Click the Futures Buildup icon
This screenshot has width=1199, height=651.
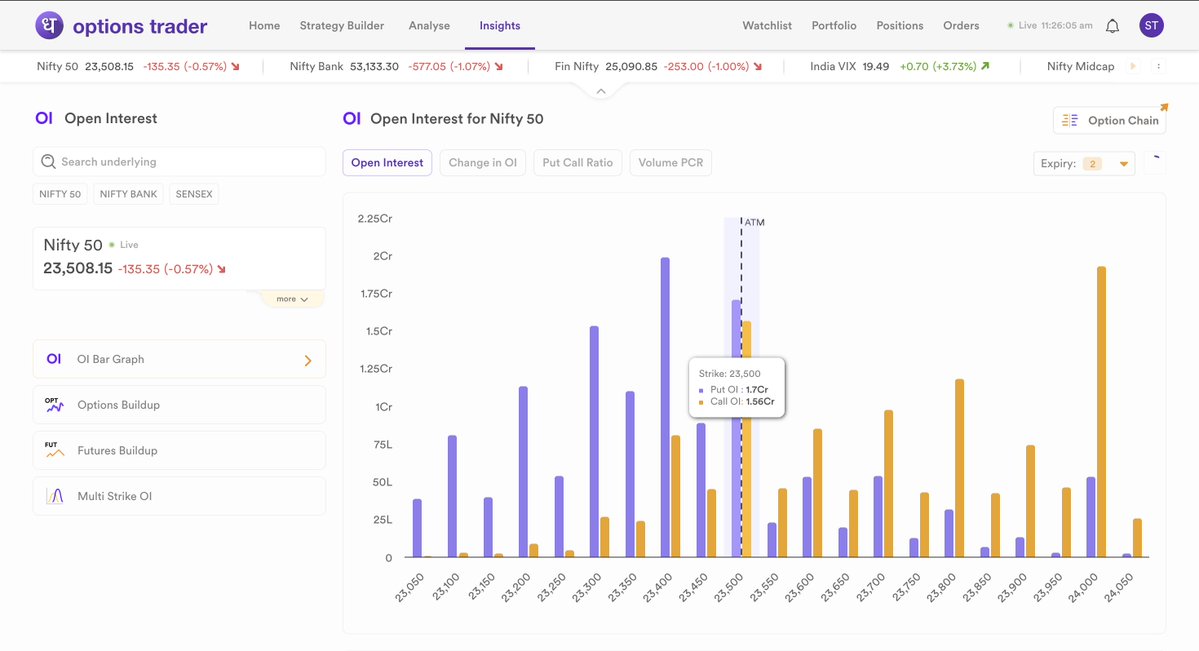pos(54,451)
